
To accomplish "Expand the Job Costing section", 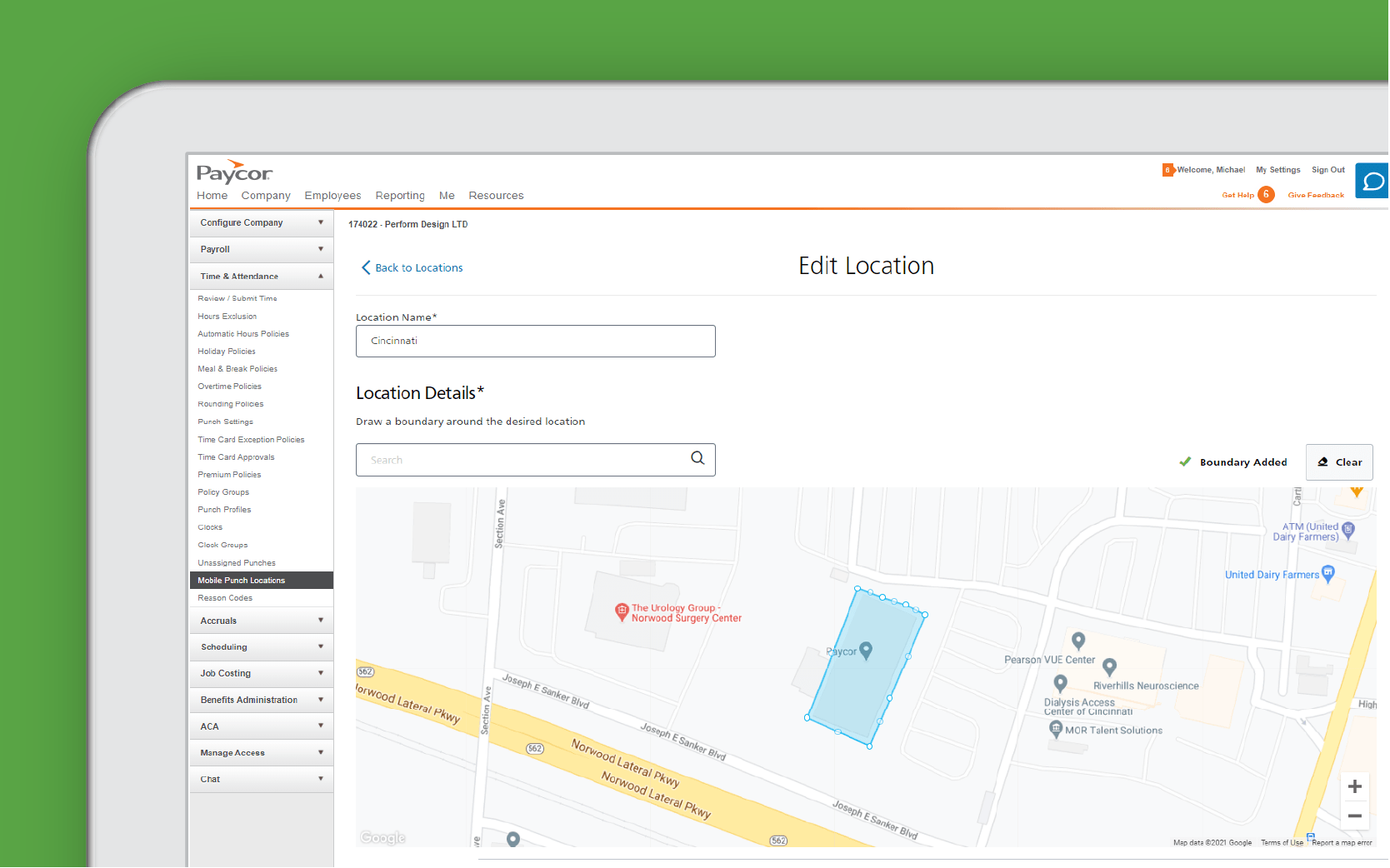I will point(262,674).
